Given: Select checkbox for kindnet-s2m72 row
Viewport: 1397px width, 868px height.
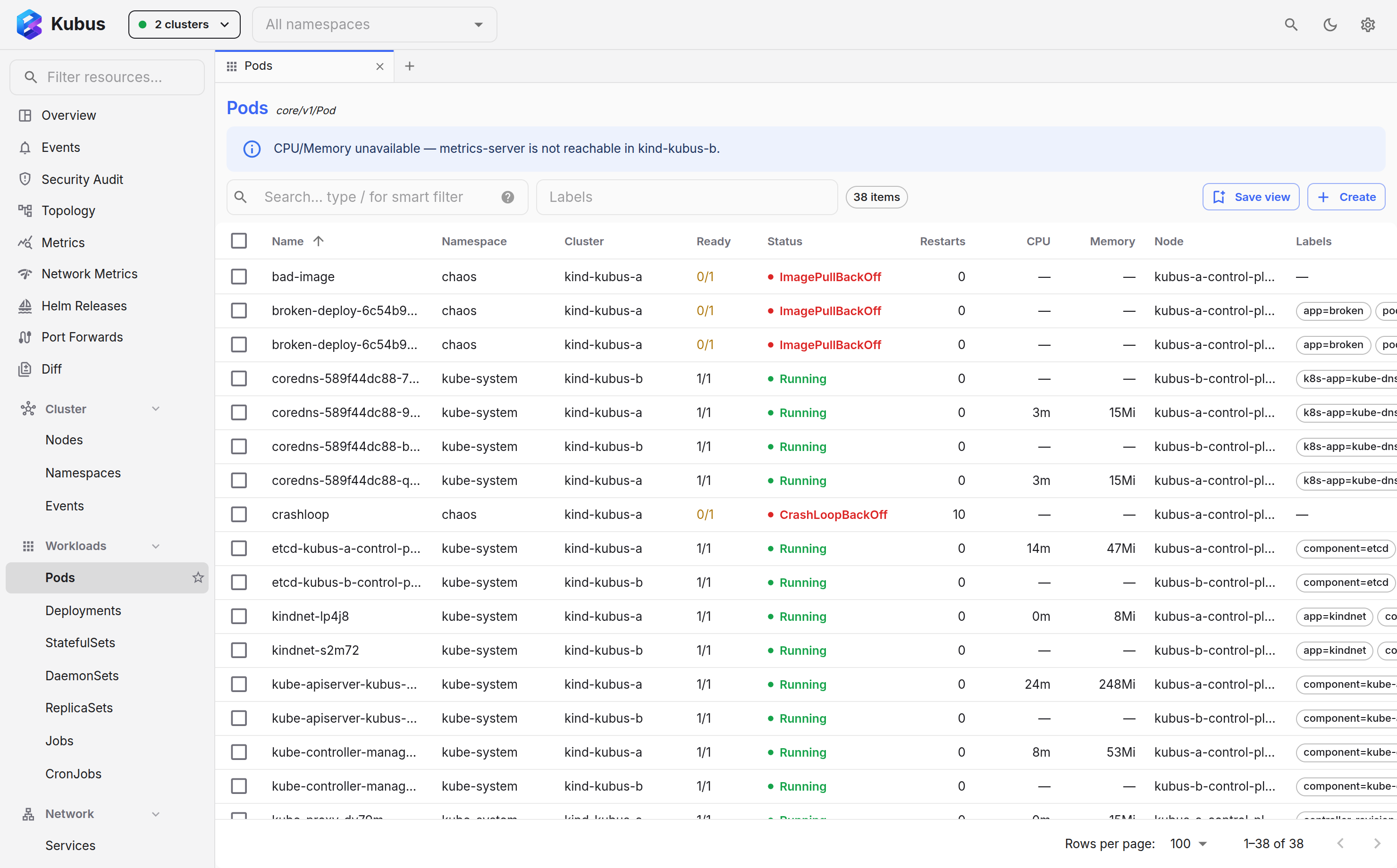Looking at the screenshot, I should (239, 651).
